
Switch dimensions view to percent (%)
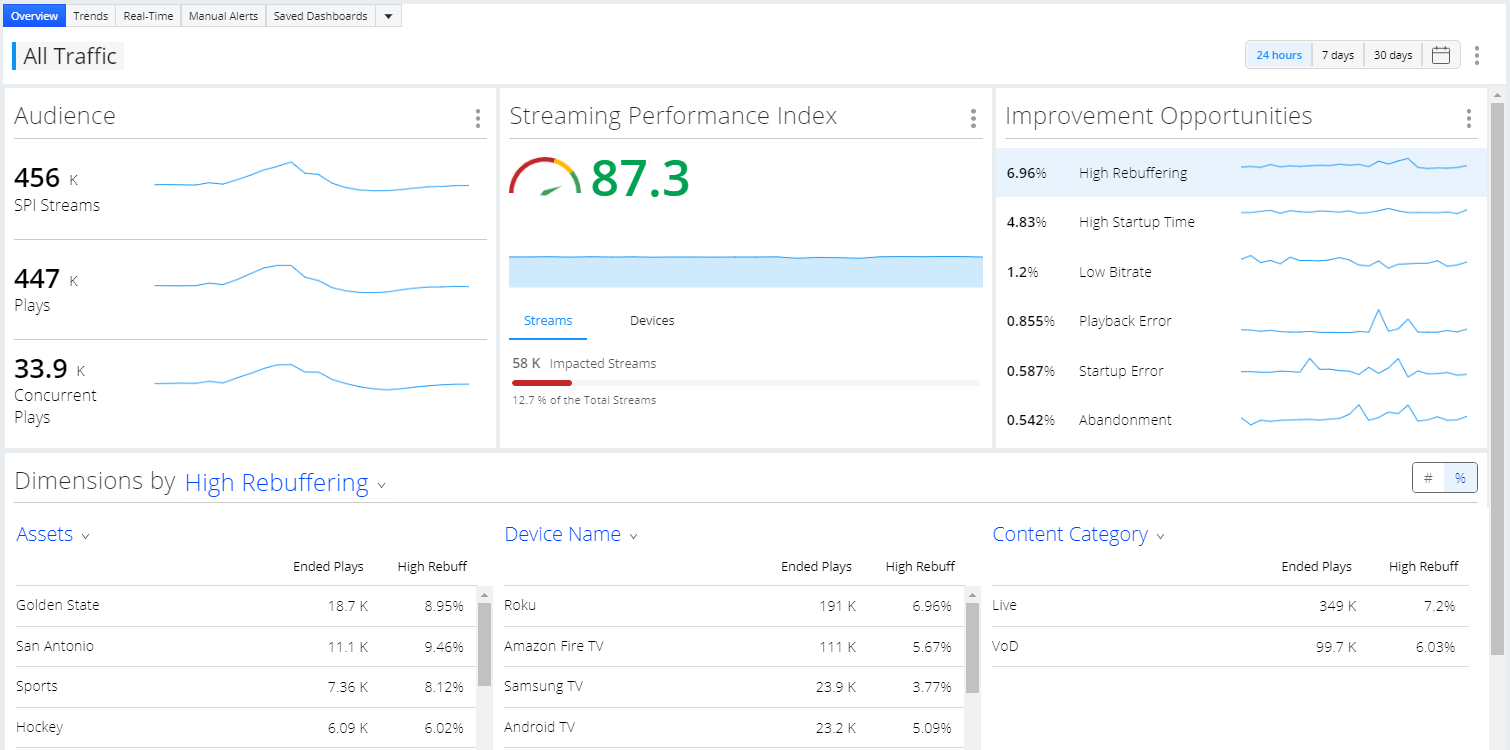click(1460, 478)
